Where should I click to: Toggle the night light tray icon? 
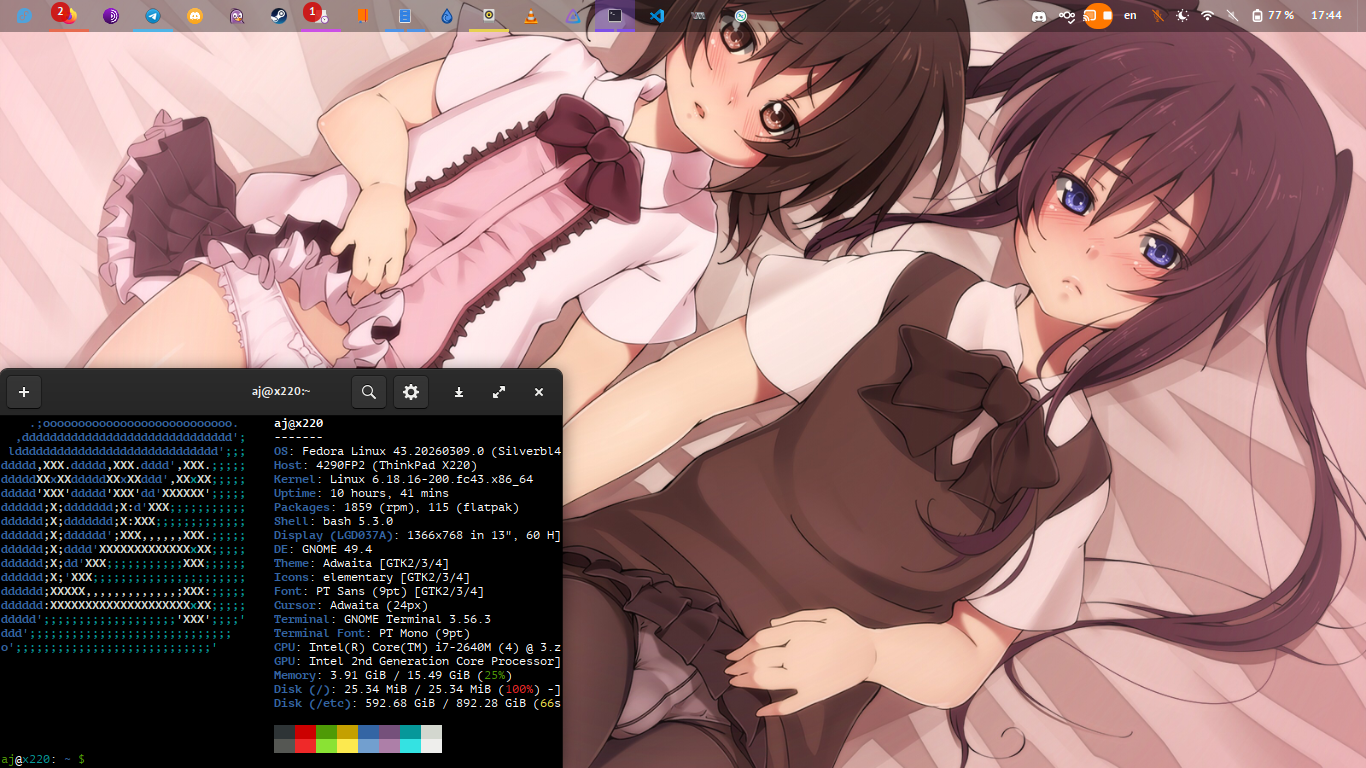click(1183, 16)
